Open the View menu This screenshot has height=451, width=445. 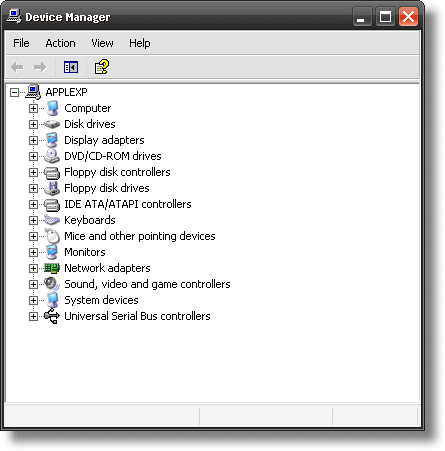[102, 43]
